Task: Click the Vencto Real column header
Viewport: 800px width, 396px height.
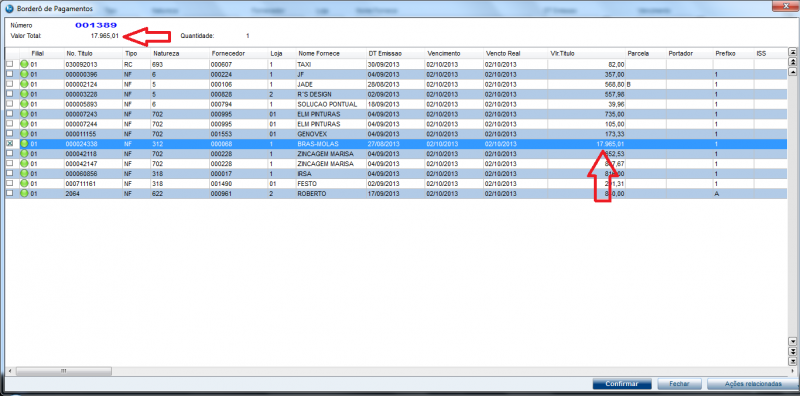Action: (x=516, y=53)
